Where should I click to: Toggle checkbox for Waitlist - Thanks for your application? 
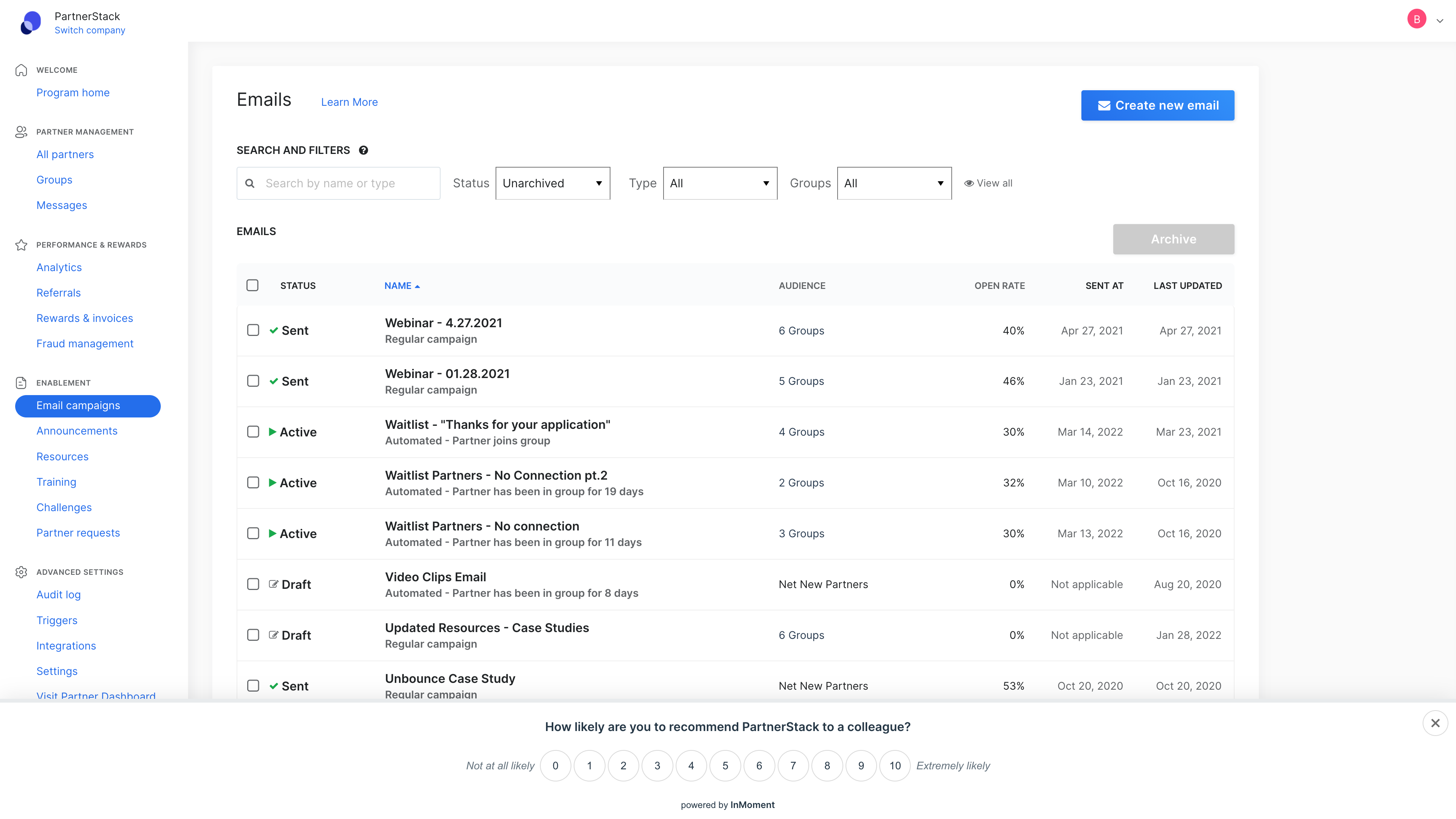[x=253, y=432]
